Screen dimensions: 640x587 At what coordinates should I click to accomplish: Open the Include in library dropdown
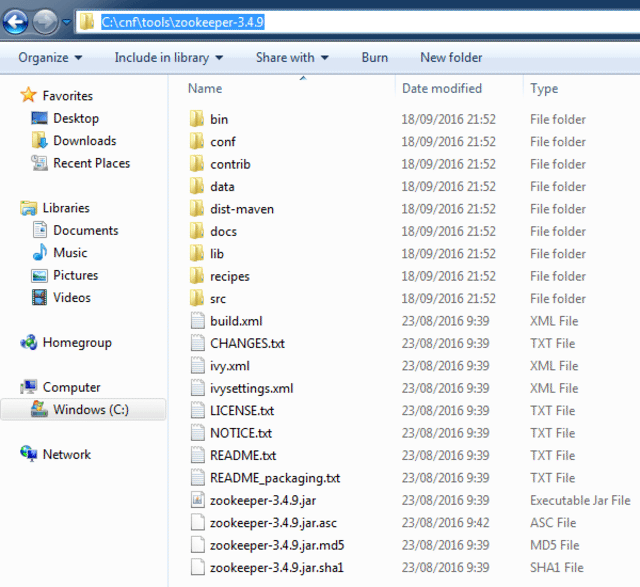(x=169, y=58)
